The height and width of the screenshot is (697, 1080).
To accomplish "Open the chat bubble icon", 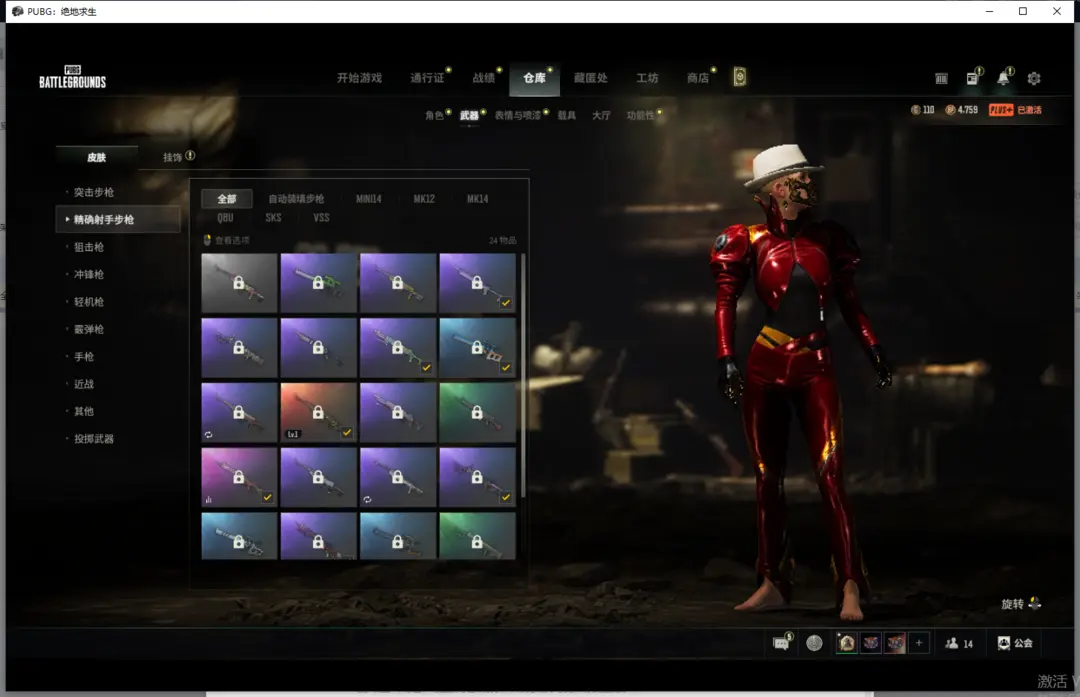I will coord(781,643).
